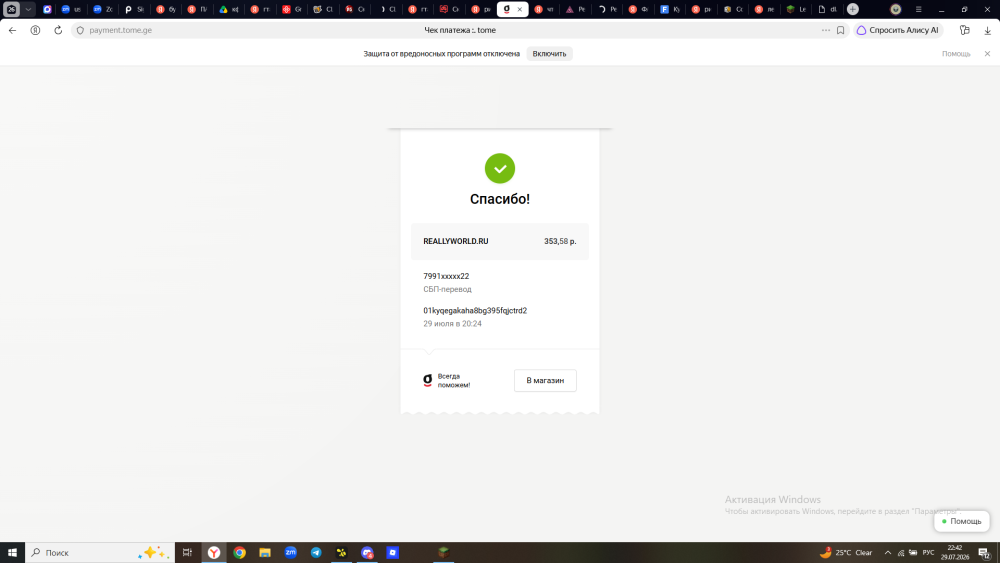Select the transaction ID 01kyqegakaha8bg395fqjctrd2
The width and height of the screenshot is (1000, 563).
coord(475,311)
